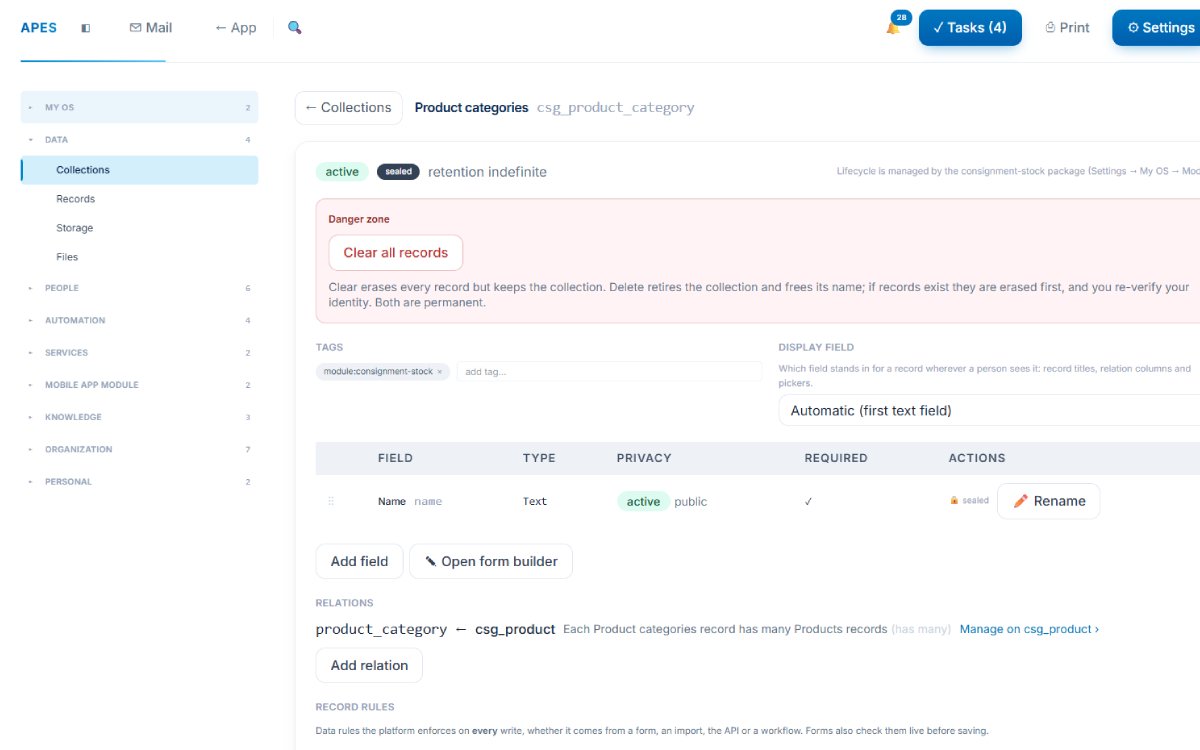Expand SERVICES section

(139, 353)
